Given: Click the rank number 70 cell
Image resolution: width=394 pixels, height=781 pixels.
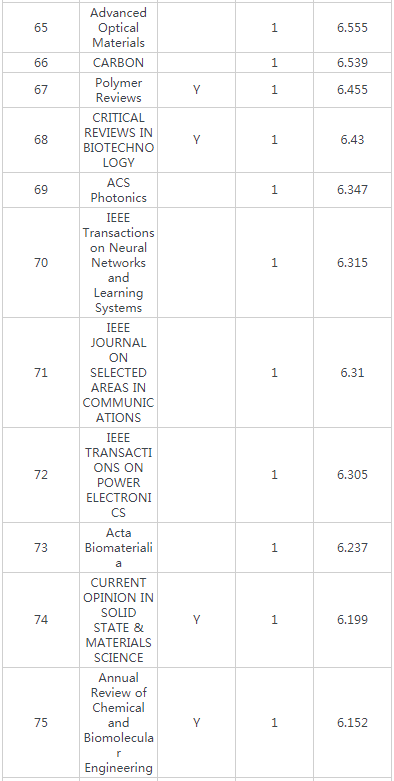Looking at the screenshot, I should 41,262.
